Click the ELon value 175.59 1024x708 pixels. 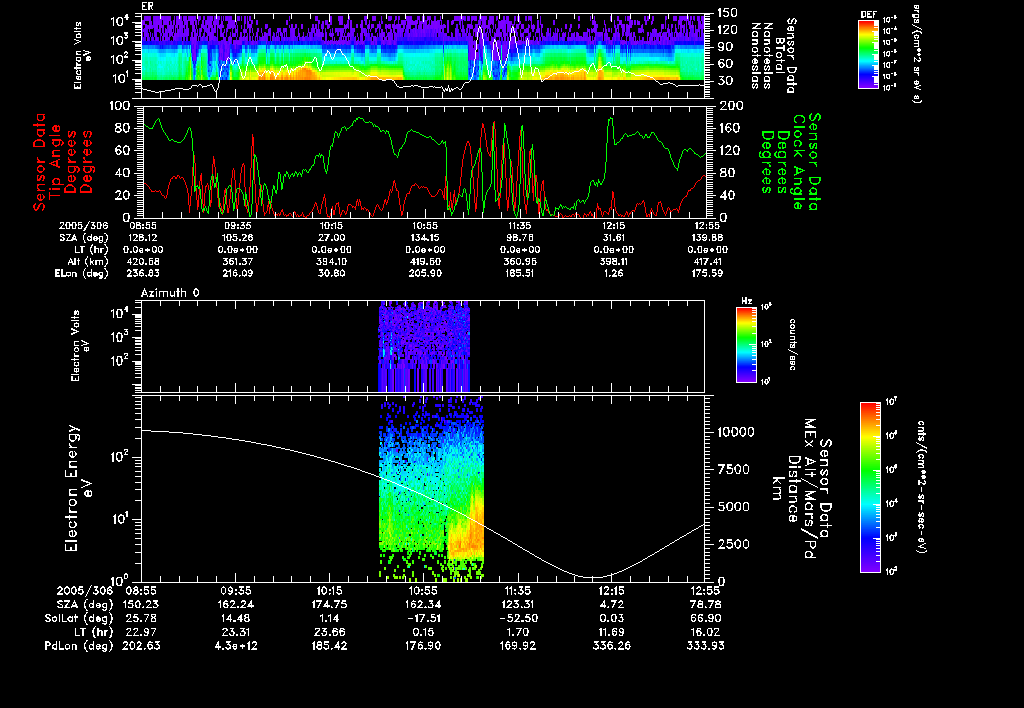(x=707, y=273)
